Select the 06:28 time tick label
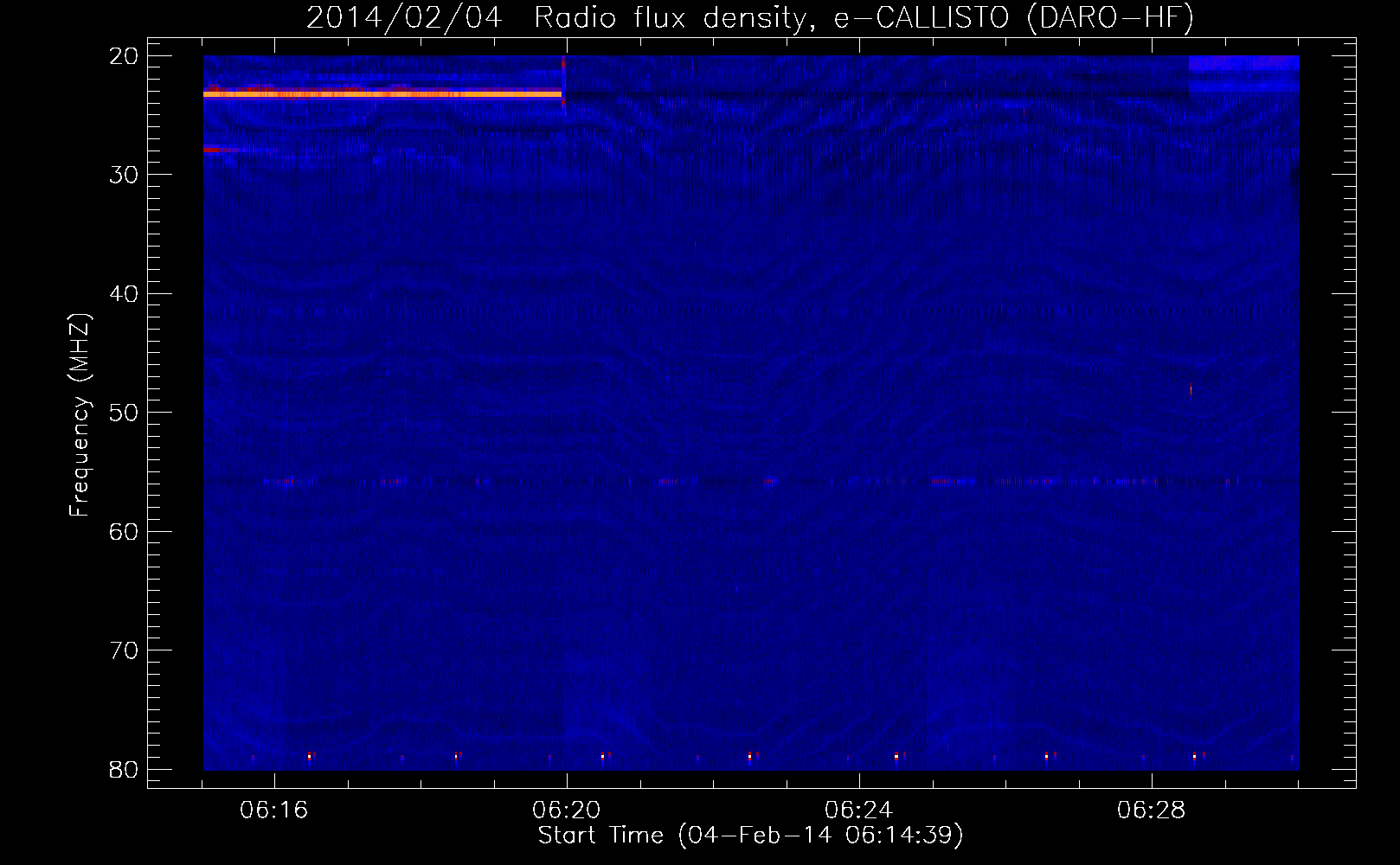 coord(1152,811)
